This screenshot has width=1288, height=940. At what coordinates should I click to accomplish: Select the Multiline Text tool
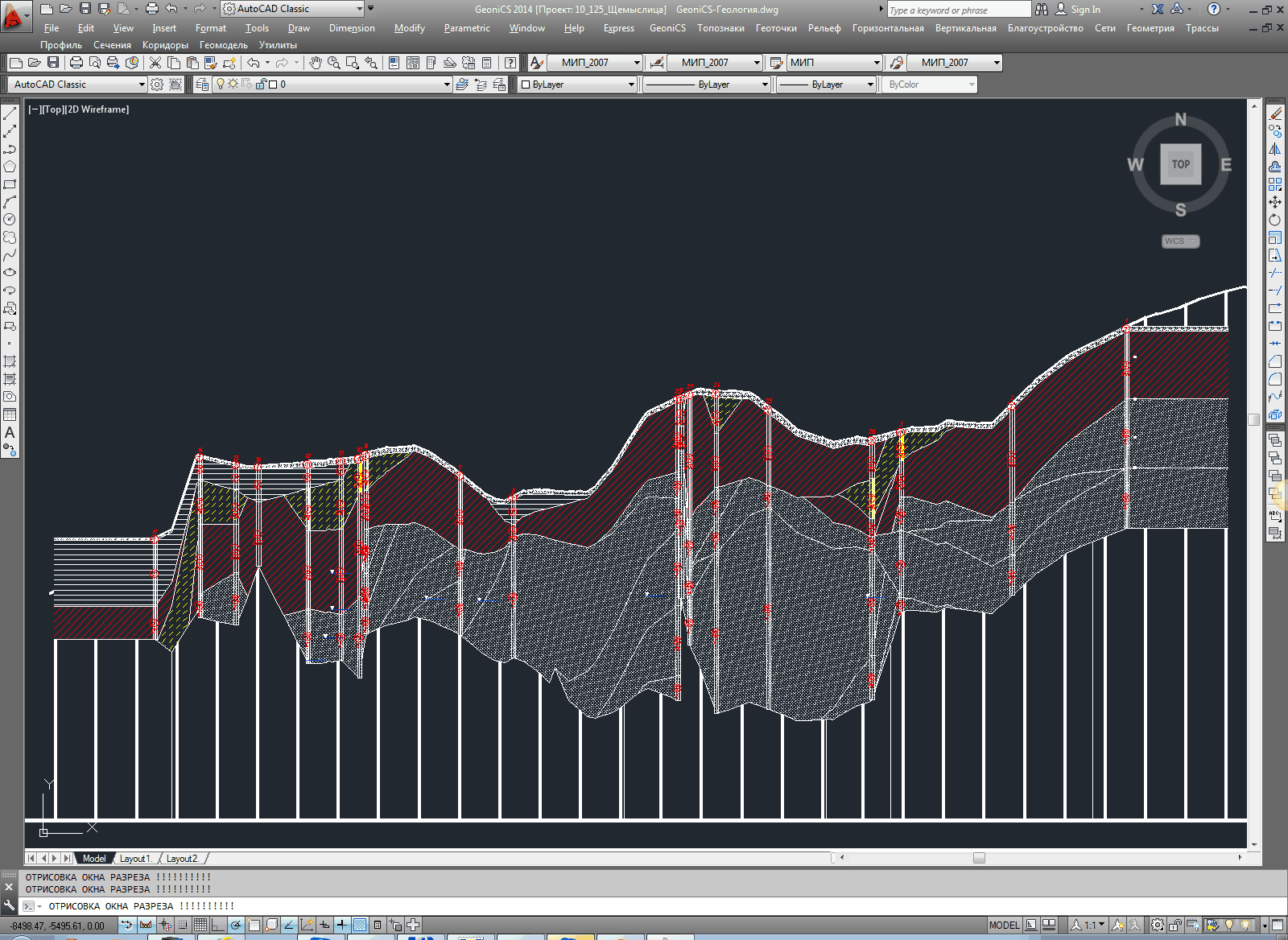(10, 432)
